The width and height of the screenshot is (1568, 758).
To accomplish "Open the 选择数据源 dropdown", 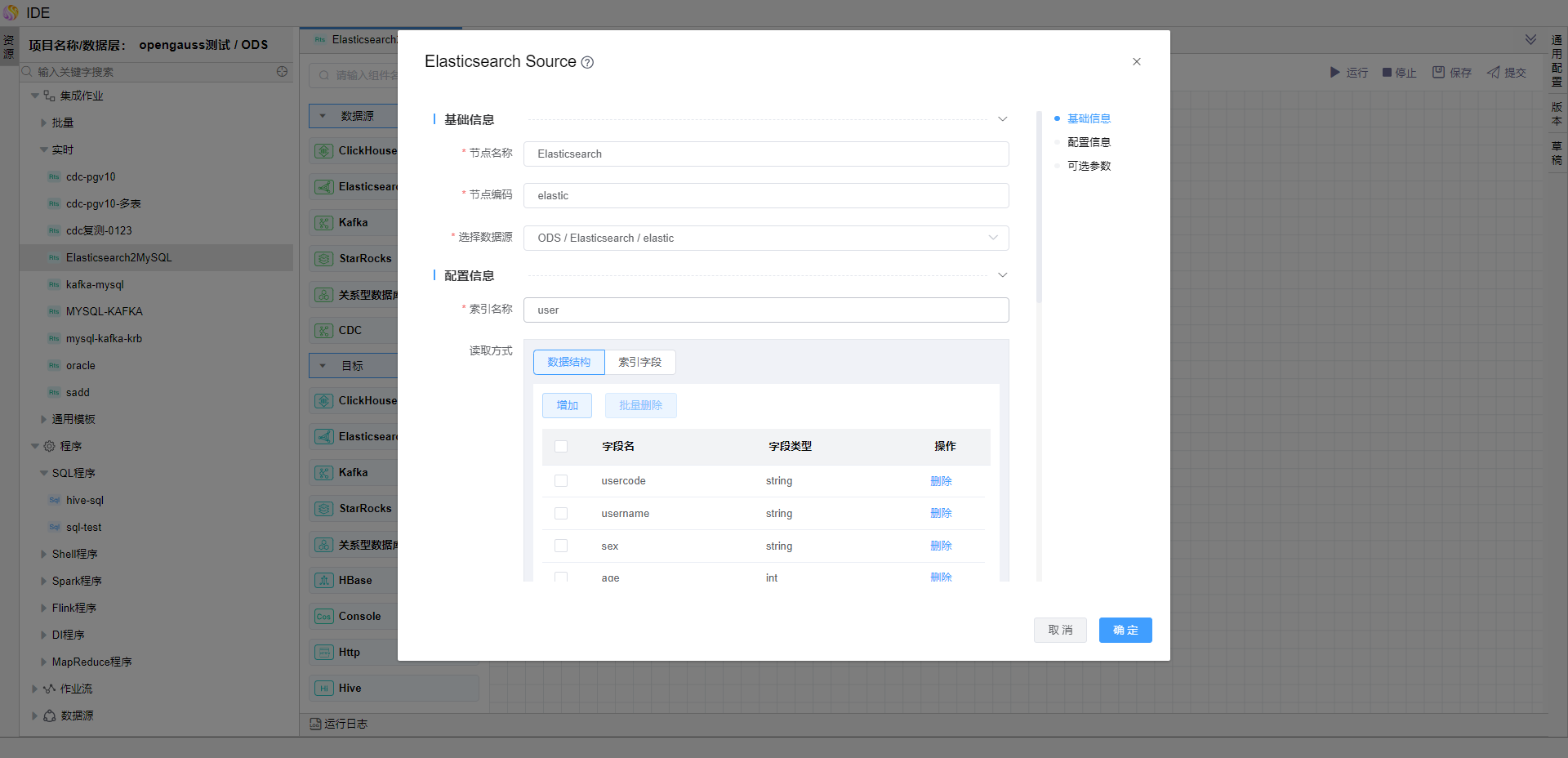I will pos(765,239).
